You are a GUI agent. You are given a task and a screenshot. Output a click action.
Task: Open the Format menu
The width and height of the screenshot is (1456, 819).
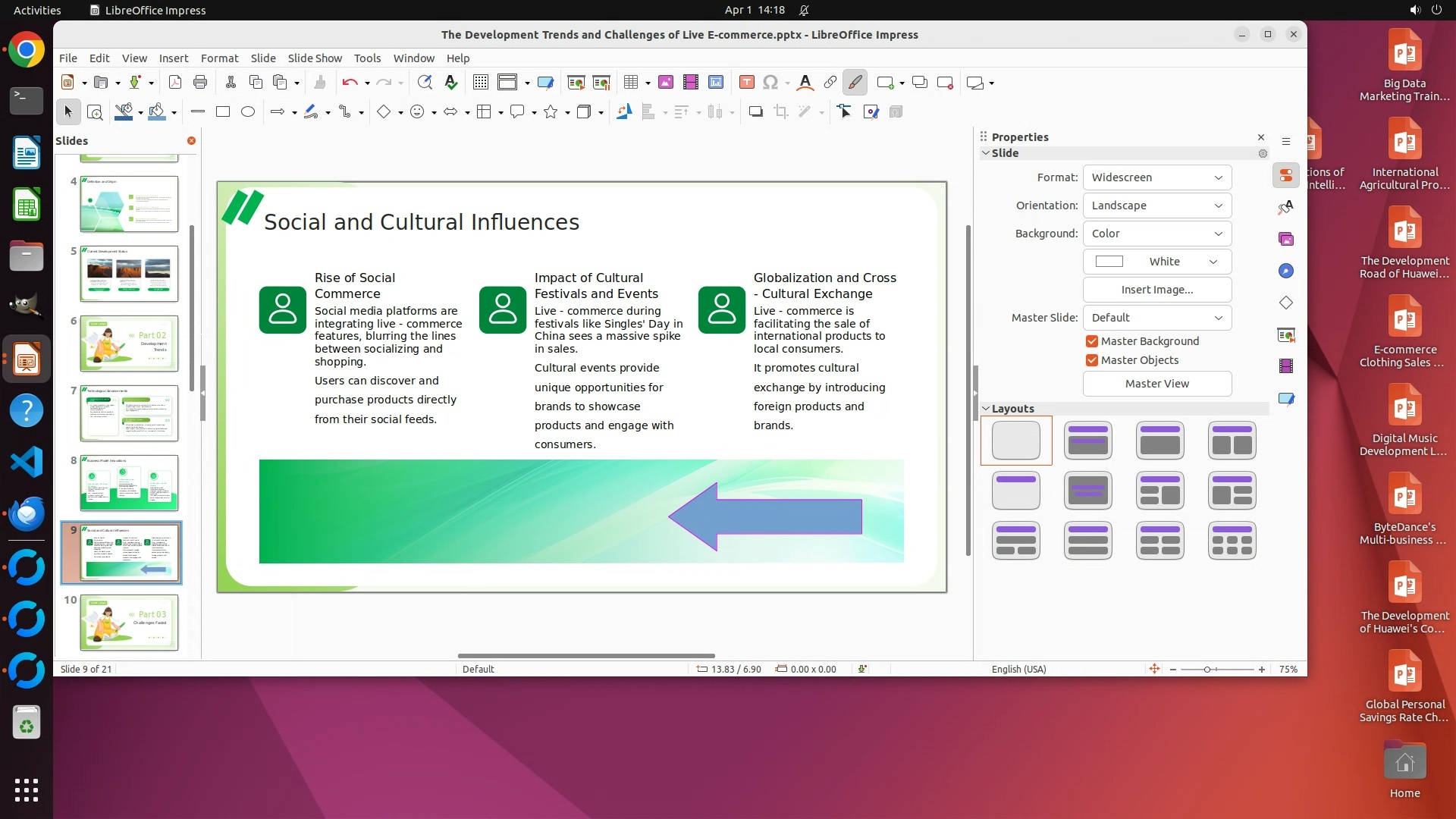219,58
